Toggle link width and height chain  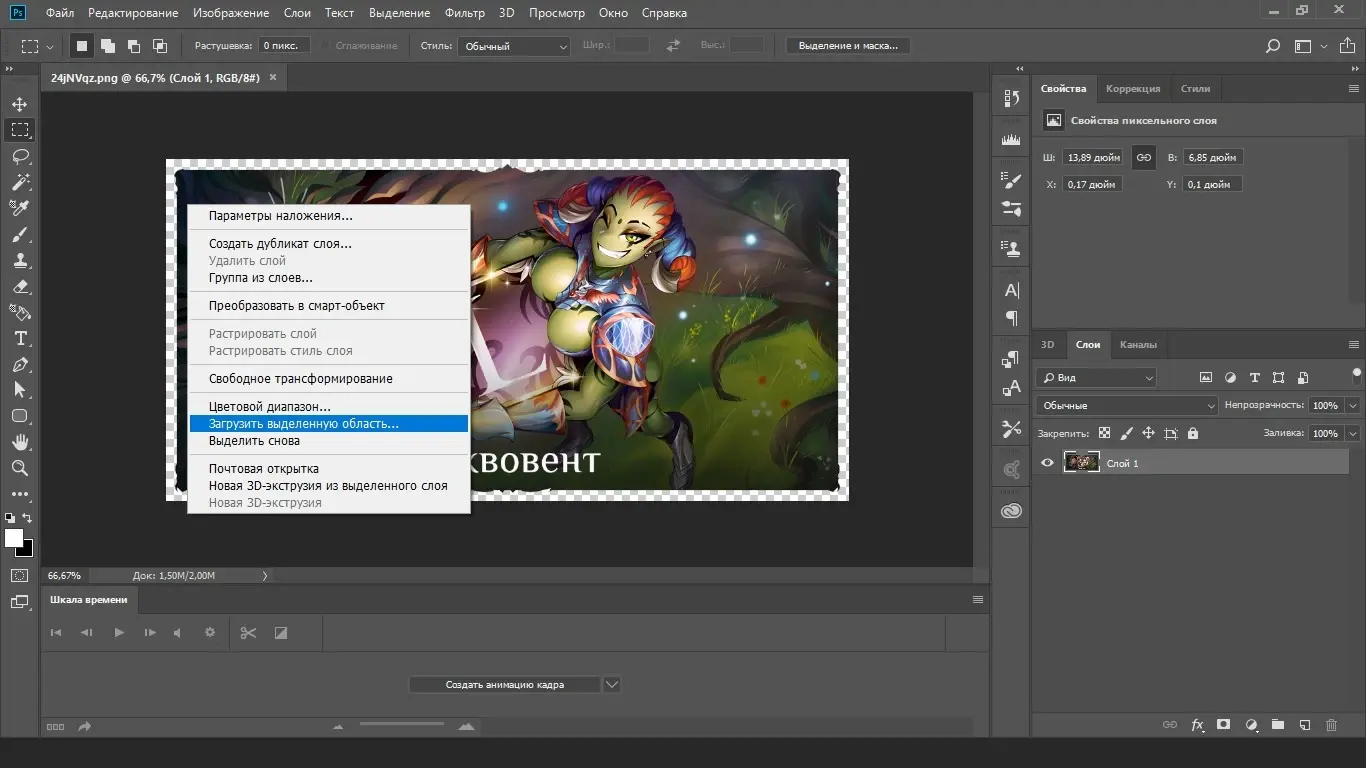coord(1144,157)
